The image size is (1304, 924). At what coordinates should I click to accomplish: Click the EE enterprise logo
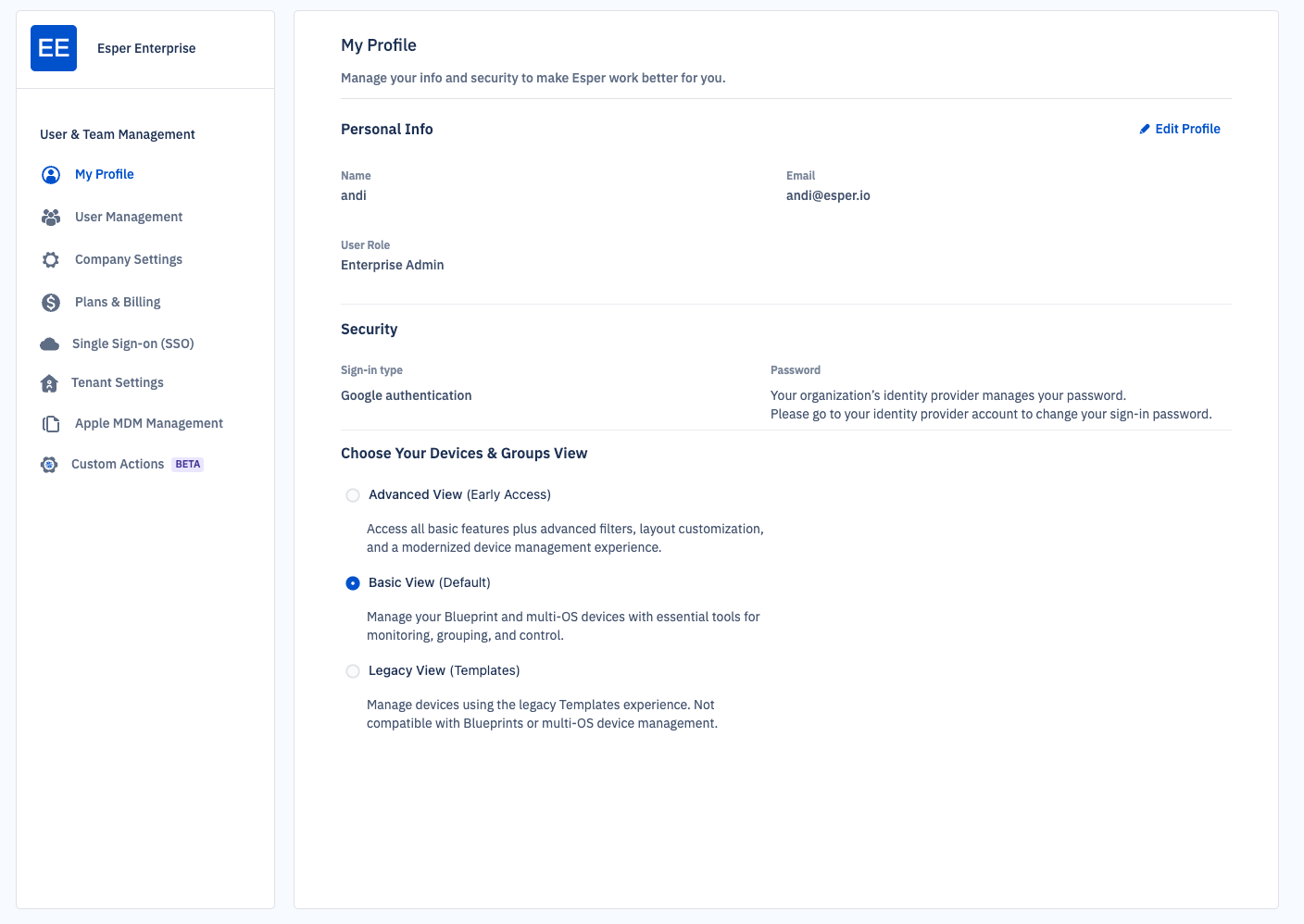pos(54,48)
